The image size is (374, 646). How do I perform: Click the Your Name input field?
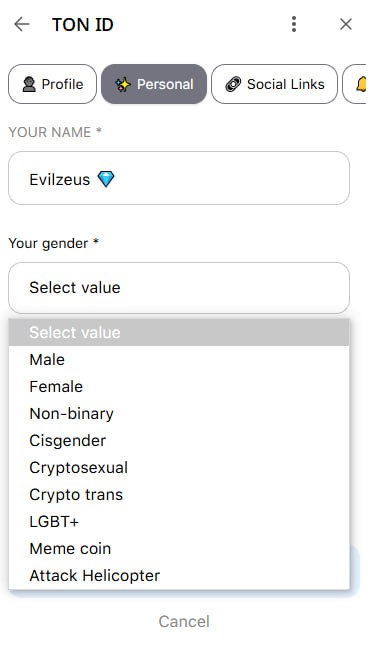179,178
